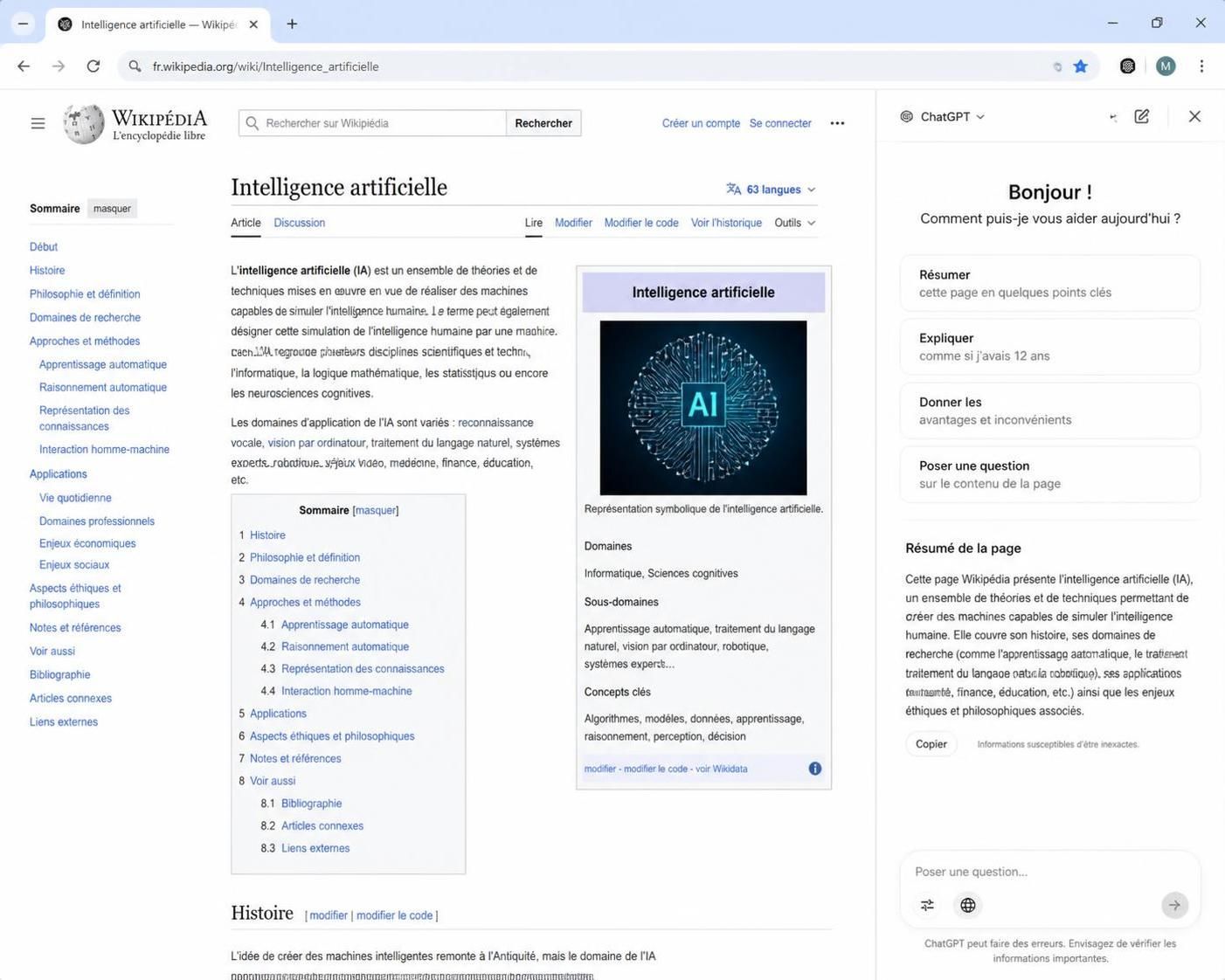Click the Créer un compte link

(x=701, y=123)
